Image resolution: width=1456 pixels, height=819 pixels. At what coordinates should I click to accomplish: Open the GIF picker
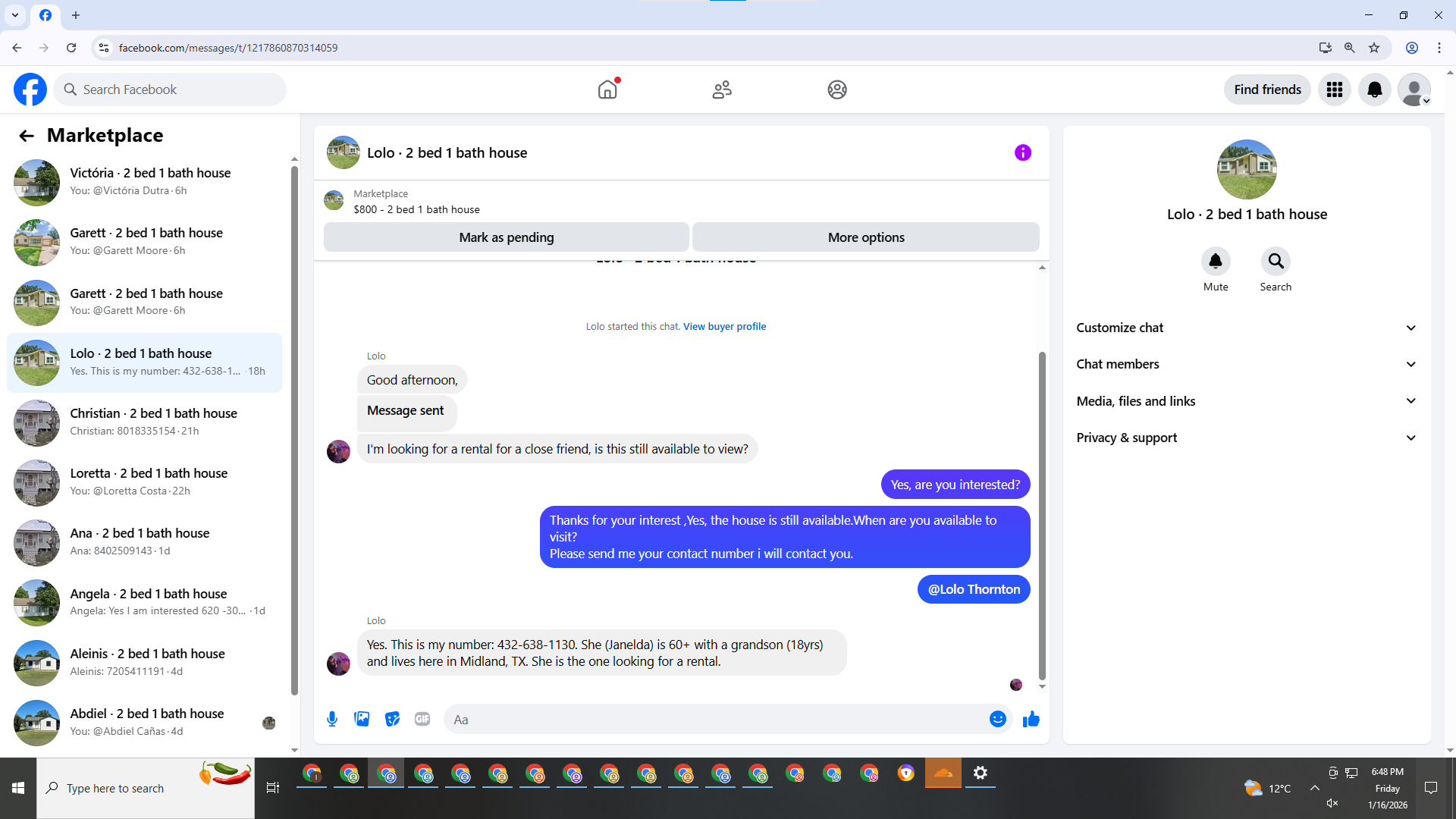click(x=422, y=719)
